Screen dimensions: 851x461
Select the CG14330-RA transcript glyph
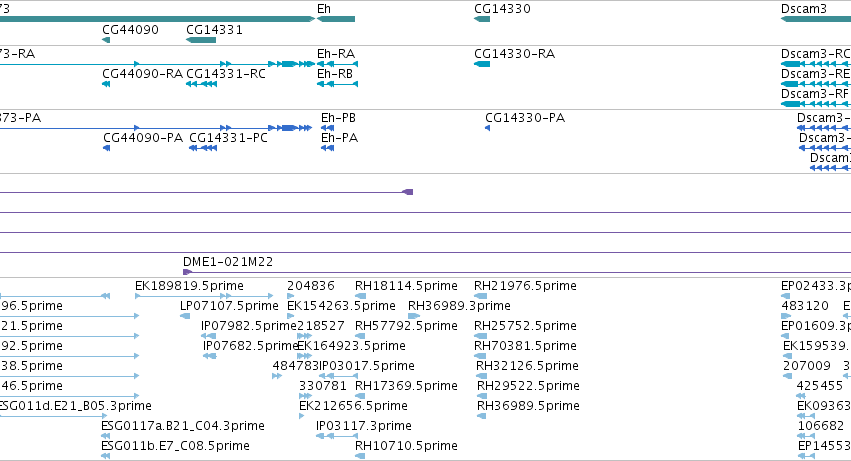[482, 64]
